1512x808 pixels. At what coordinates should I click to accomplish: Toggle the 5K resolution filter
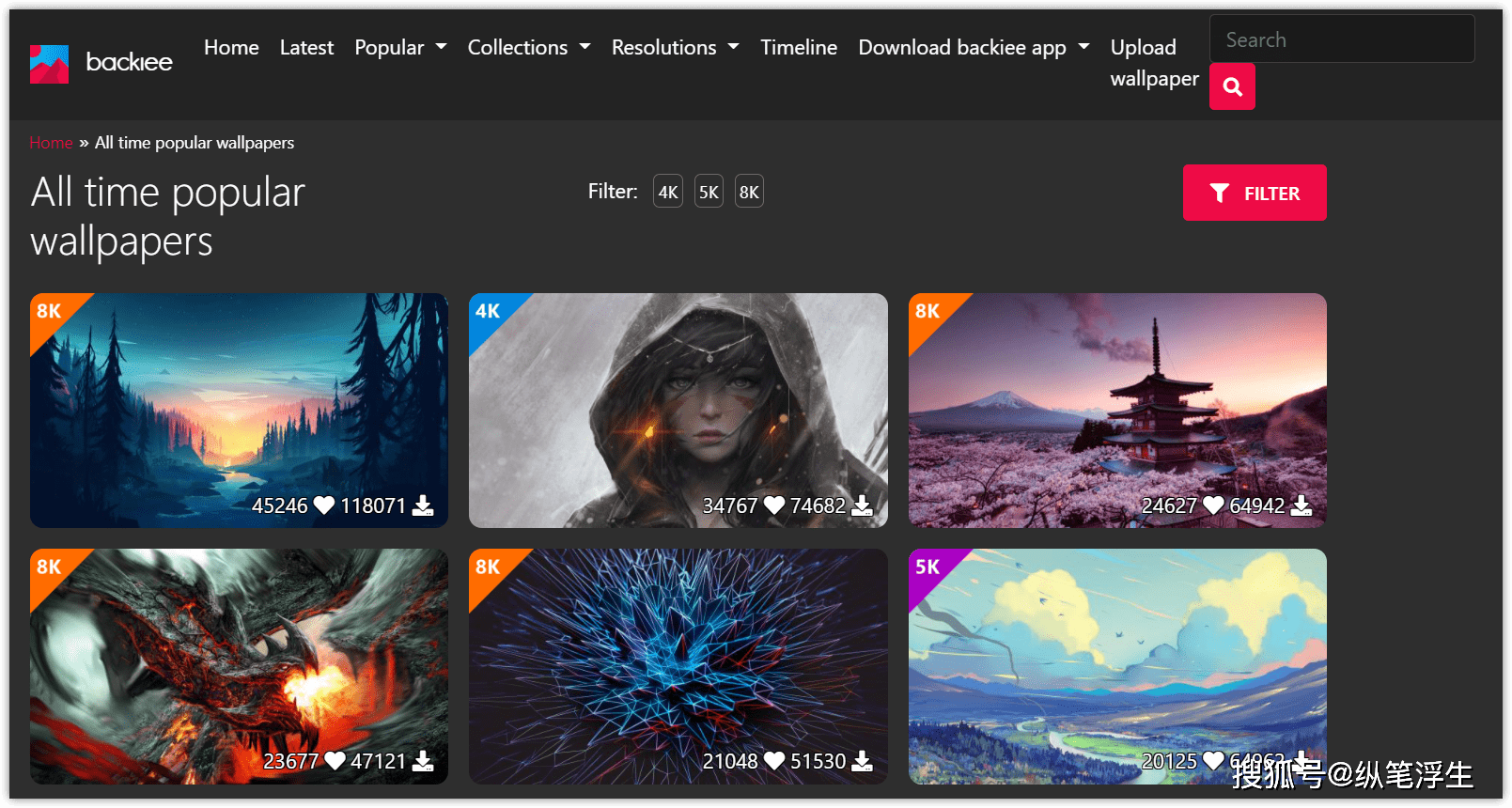point(709,192)
